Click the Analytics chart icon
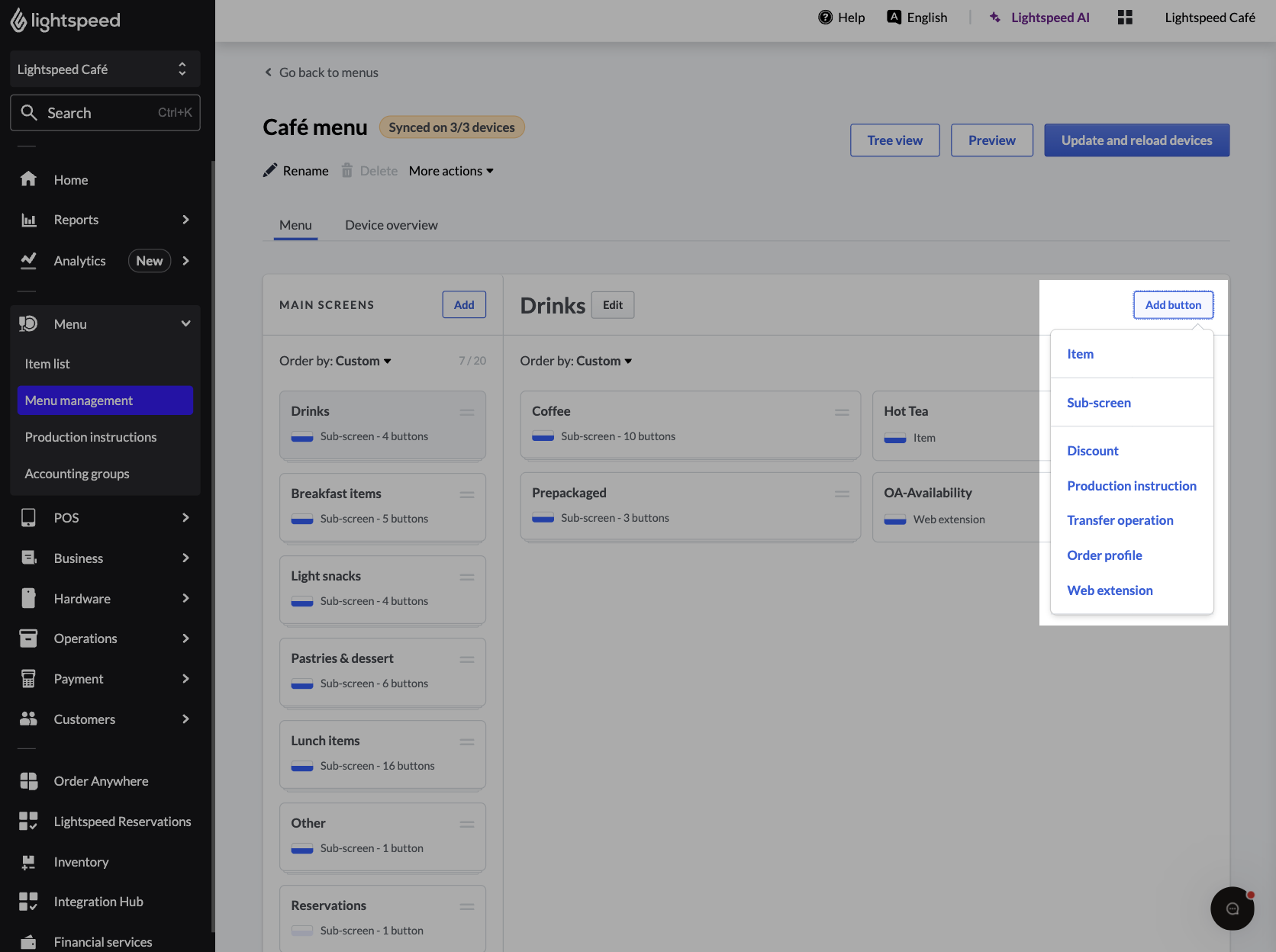The image size is (1276, 952). [28, 261]
